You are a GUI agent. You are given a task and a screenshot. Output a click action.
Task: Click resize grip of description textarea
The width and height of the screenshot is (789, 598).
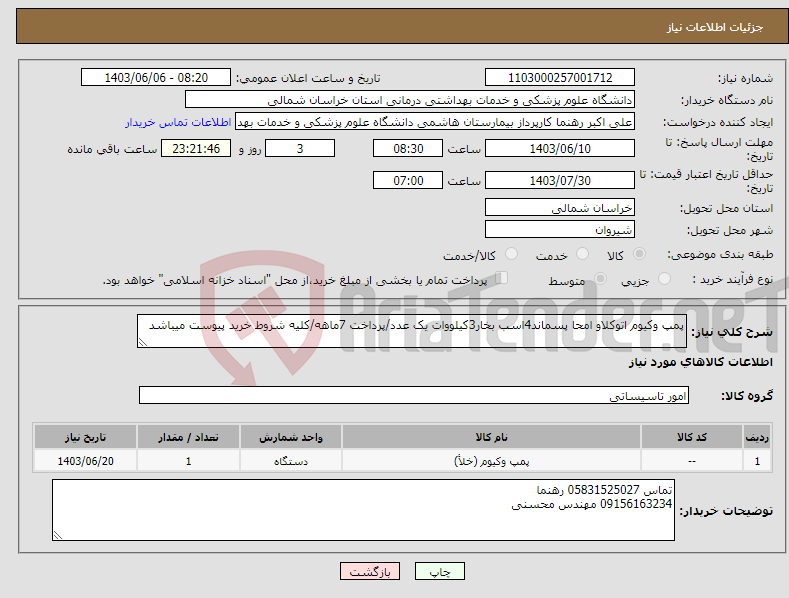[143, 342]
